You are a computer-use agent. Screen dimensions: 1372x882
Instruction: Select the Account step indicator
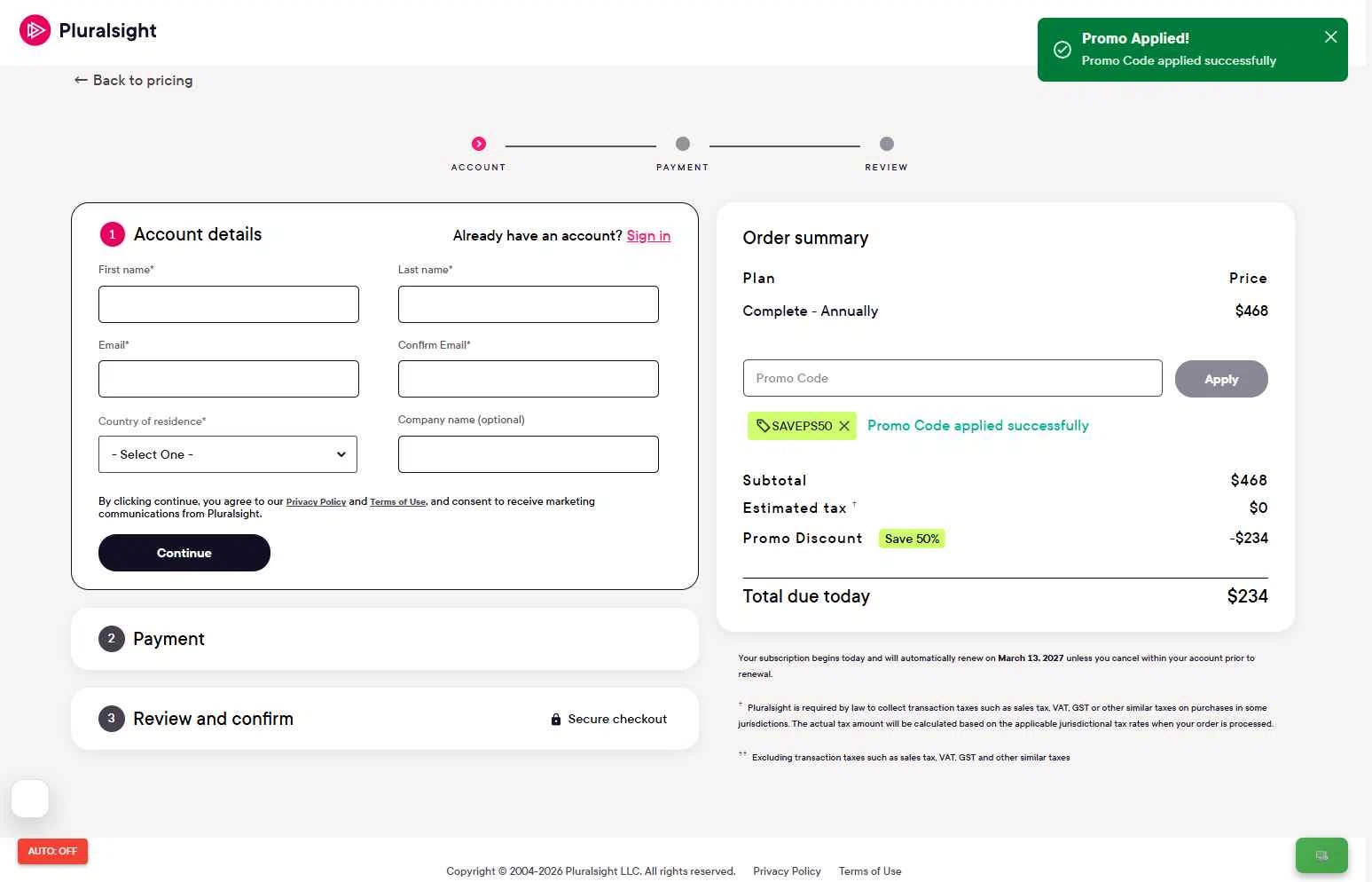pyautogui.click(x=479, y=144)
